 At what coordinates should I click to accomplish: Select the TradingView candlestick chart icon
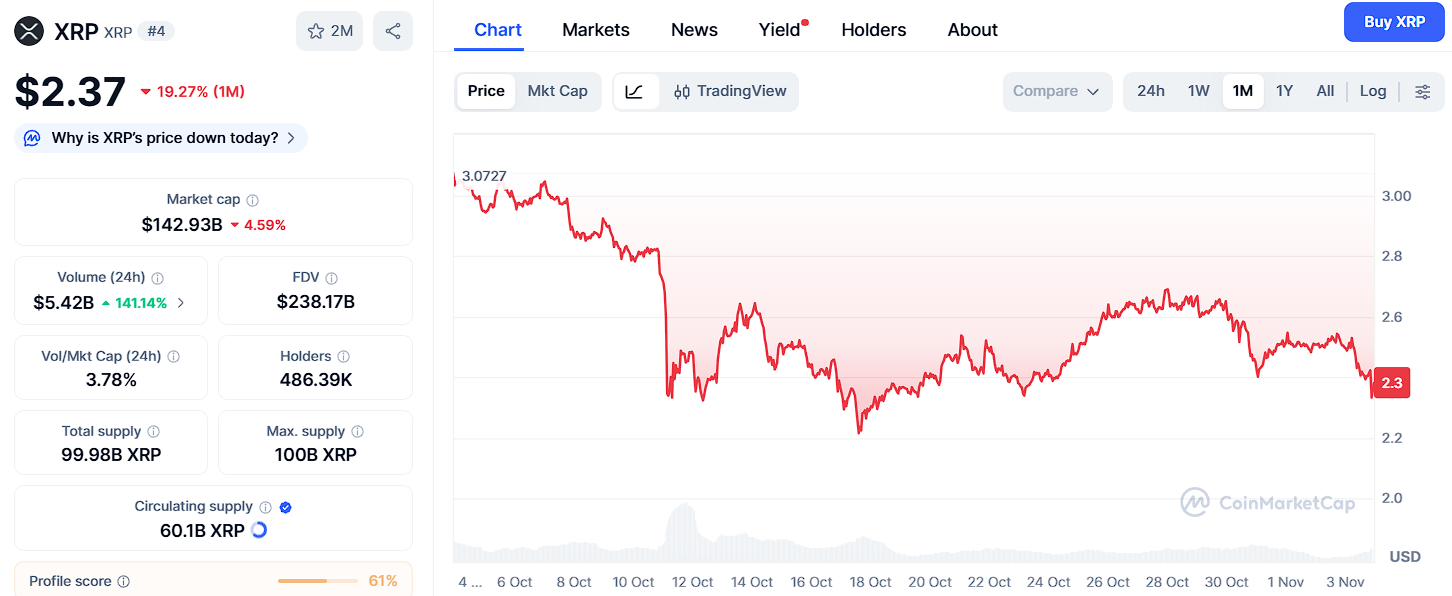682,91
